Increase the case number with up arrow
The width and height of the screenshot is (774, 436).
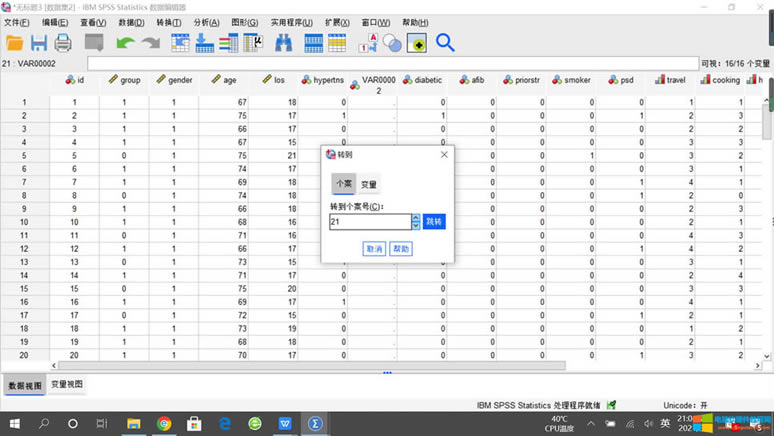pos(416,218)
